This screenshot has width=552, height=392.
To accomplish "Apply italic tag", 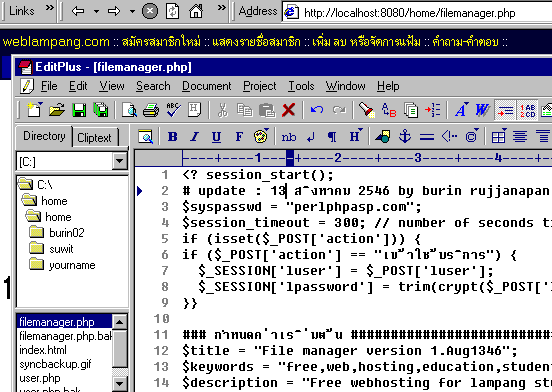I will 194,137.
